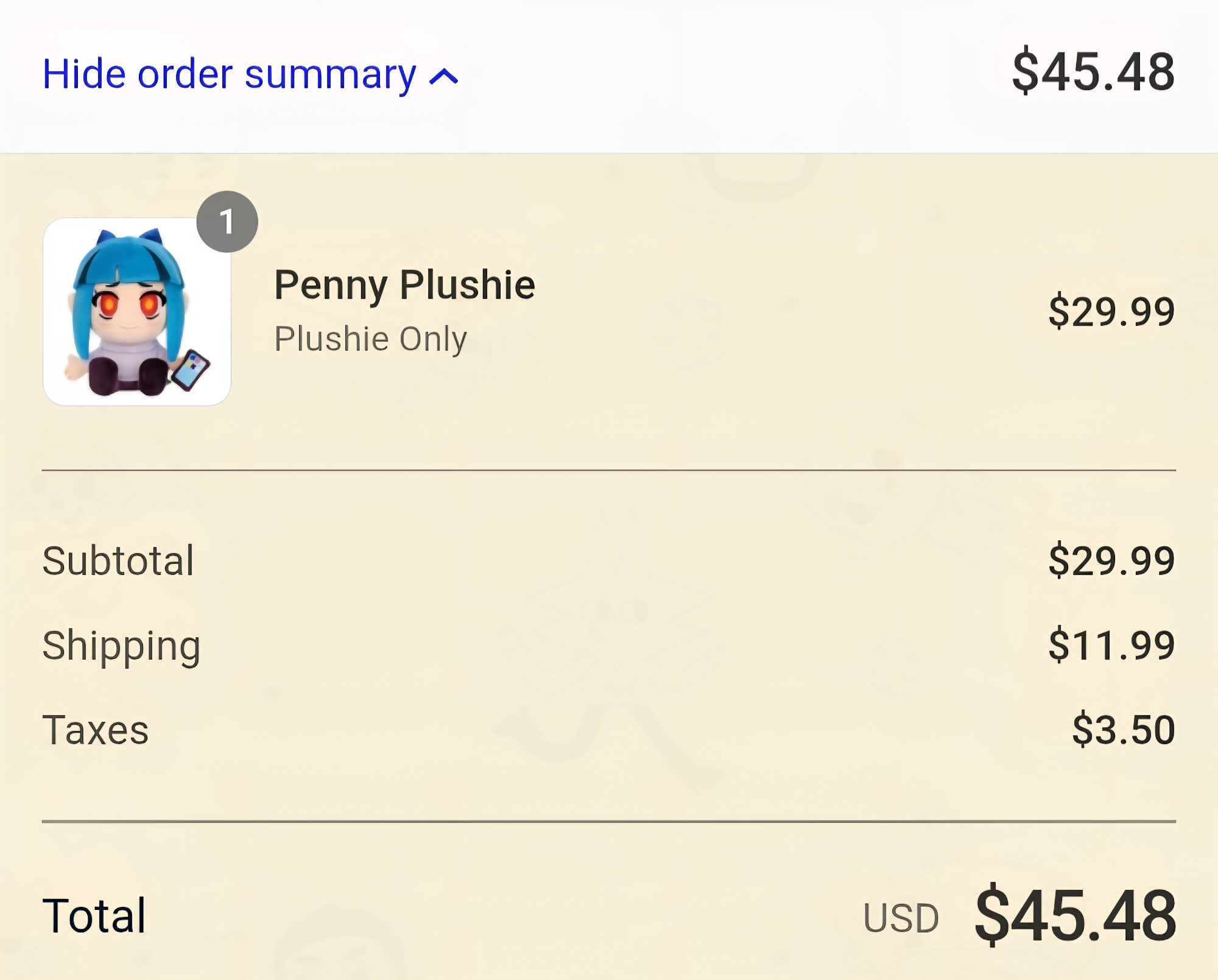Open the Penny Plushie product thumbnail

(x=137, y=312)
